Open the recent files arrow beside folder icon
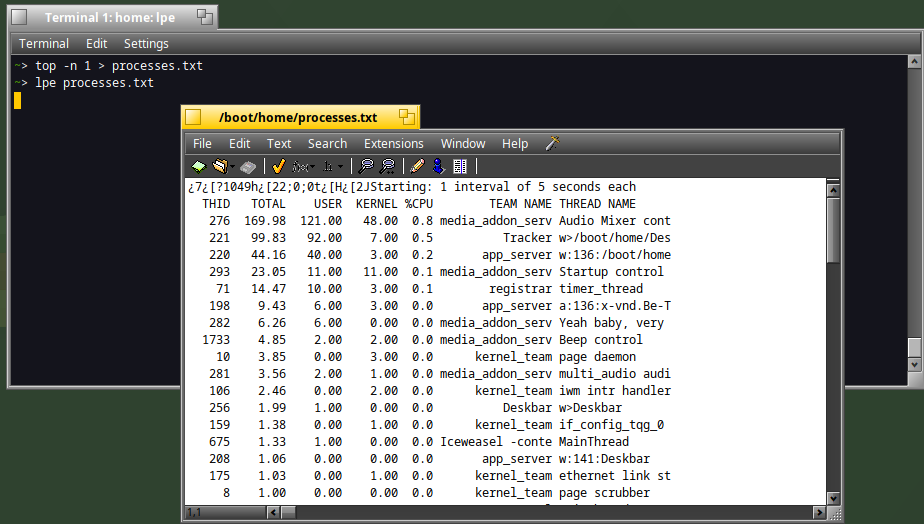Screen dimensions: 924x524 pyautogui.click(x=232, y=167)
